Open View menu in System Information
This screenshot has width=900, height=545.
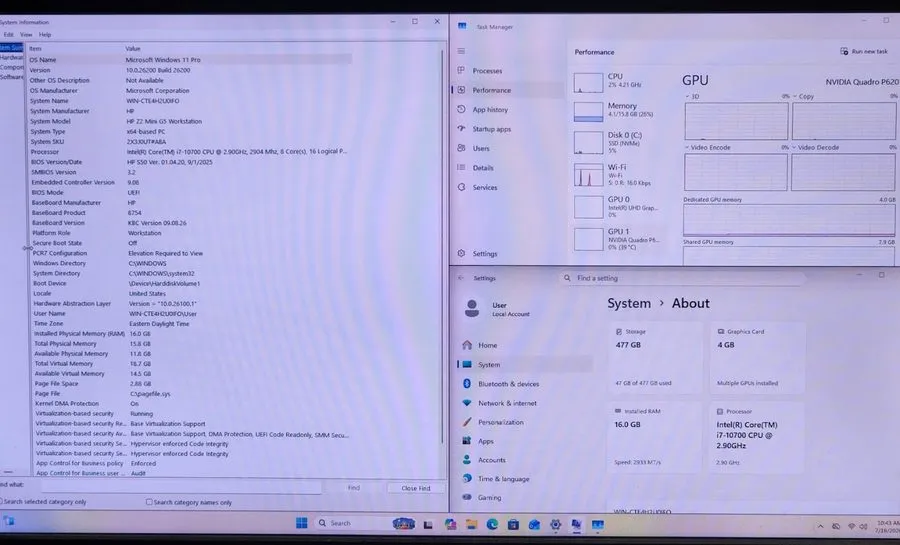click(x=26, y=34)
